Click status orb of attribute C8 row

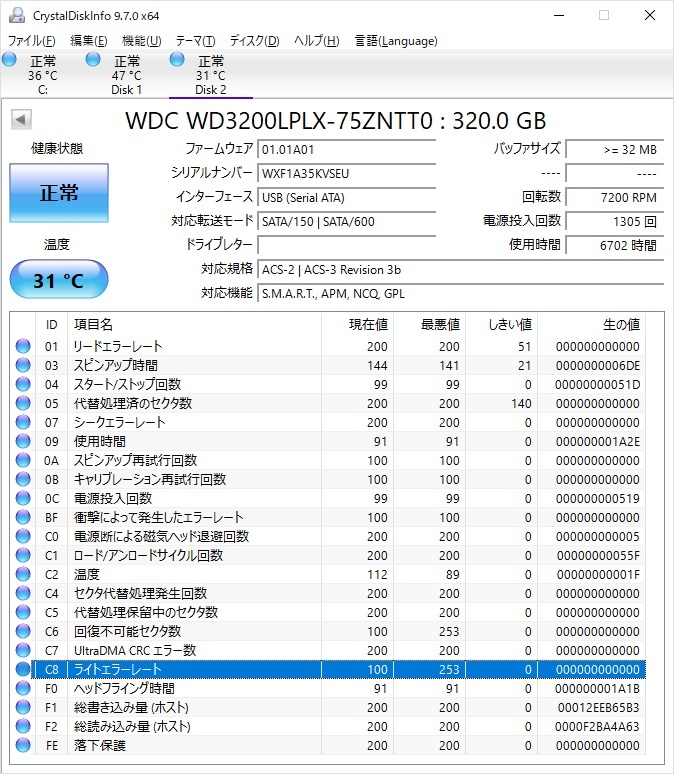(x=23, y=669)
